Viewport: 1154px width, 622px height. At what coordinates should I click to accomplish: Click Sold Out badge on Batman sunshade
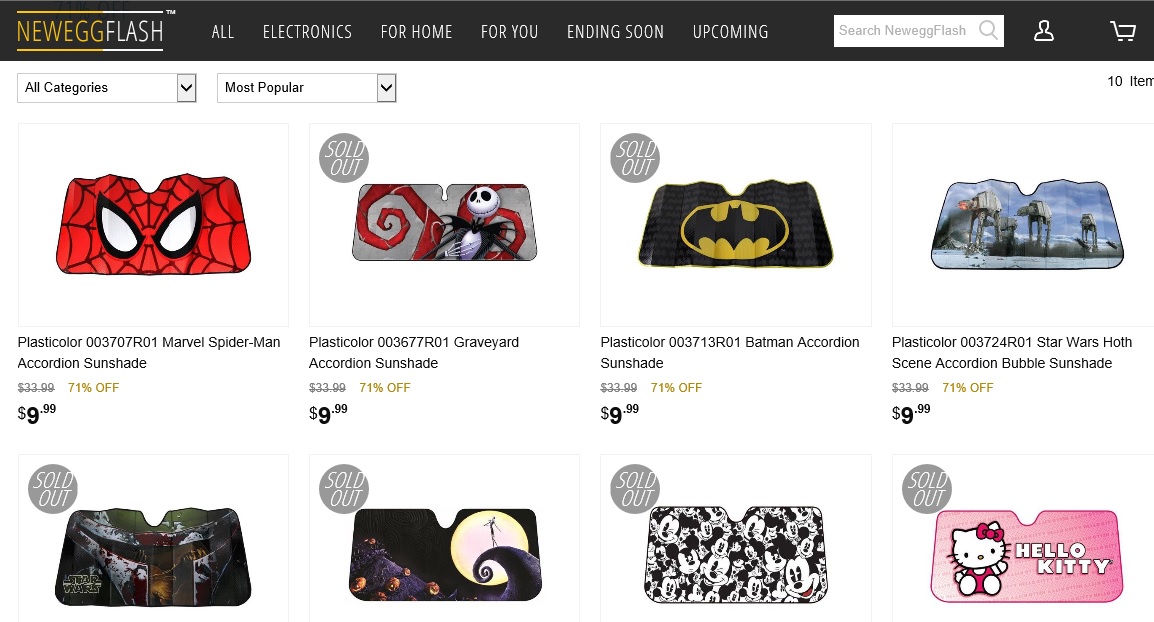(x=635, y=158)
